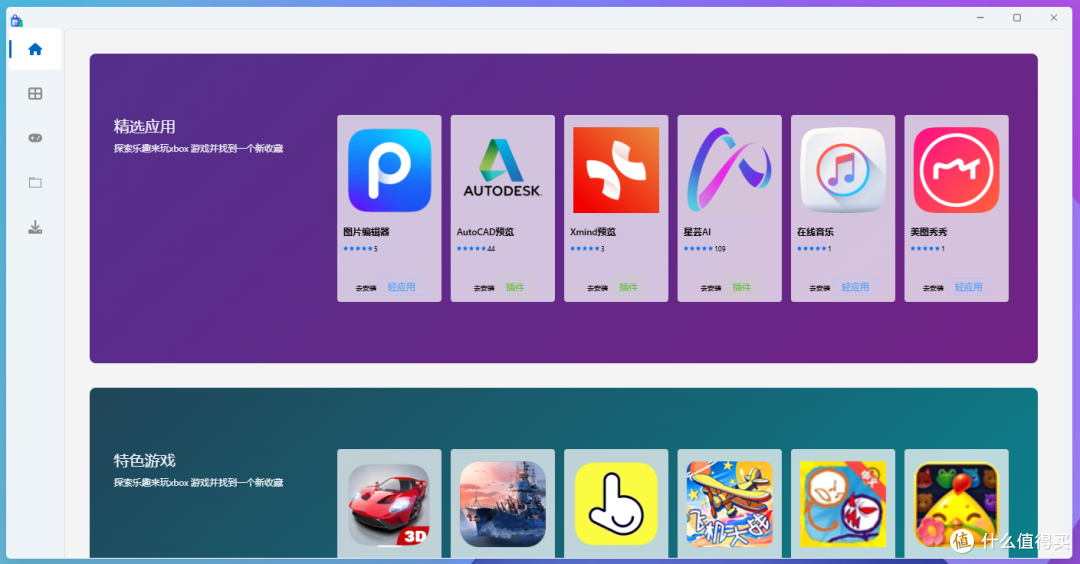1080x564 pixels.
Task: Click the 图片编辑器 app icon
Action: 389,170
